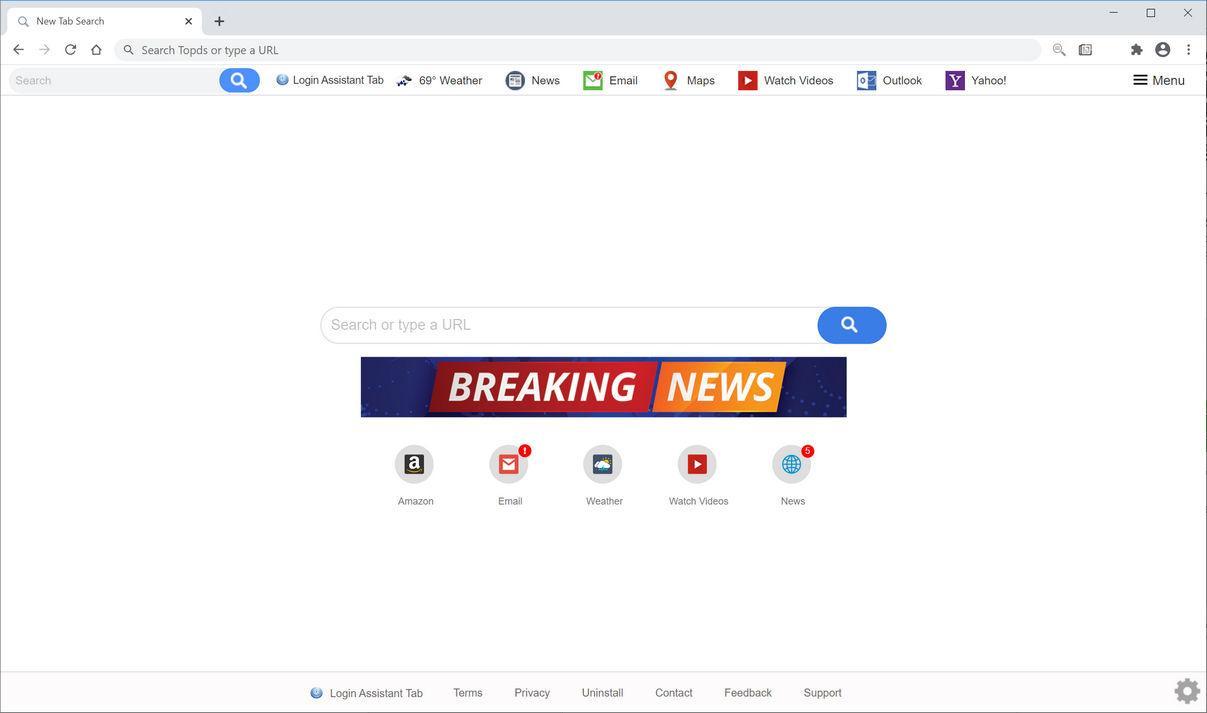Open the Privacy page link
1207x713 pixels.
click(531, 692)
